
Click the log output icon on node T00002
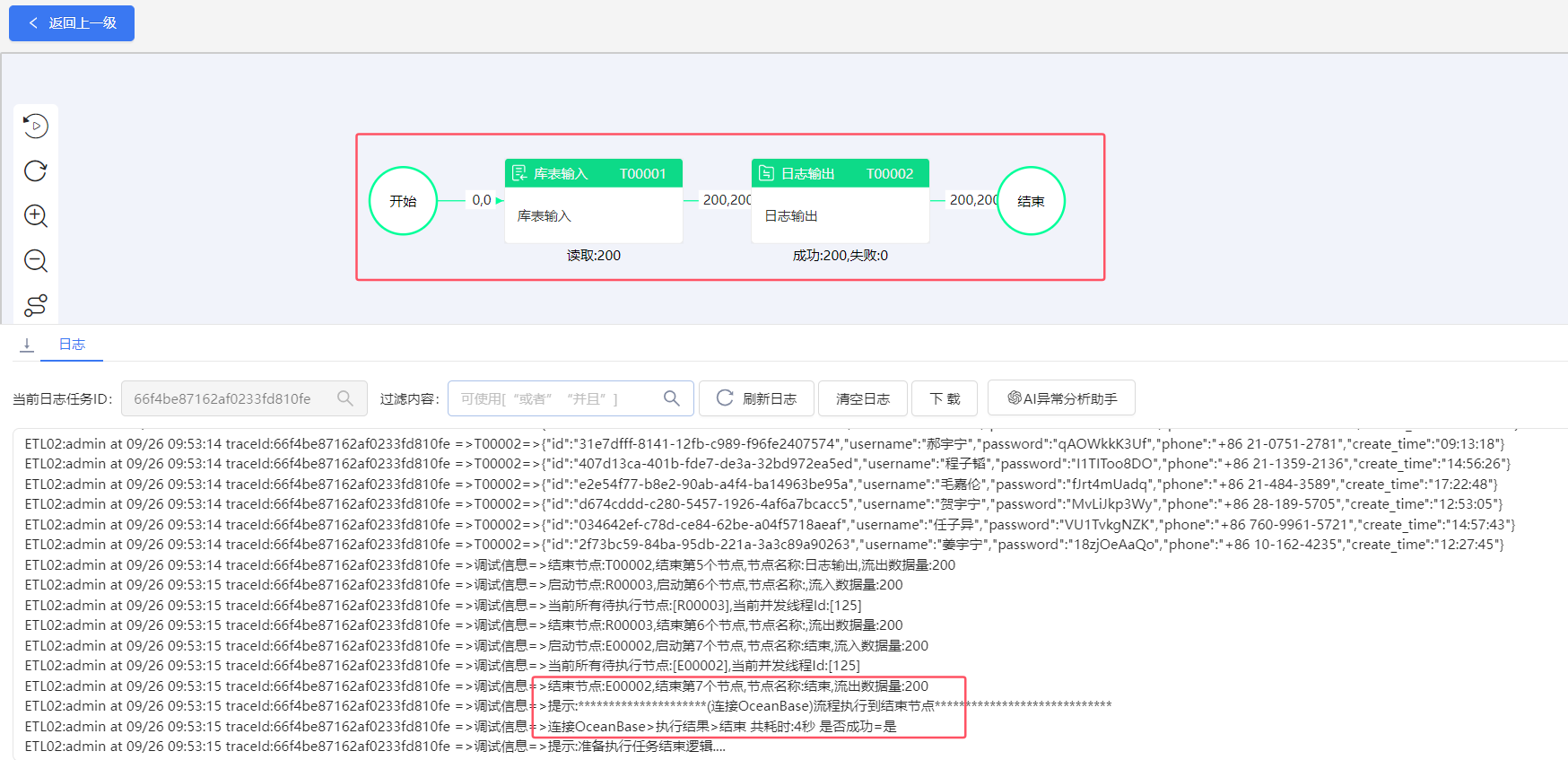point(766,173)
